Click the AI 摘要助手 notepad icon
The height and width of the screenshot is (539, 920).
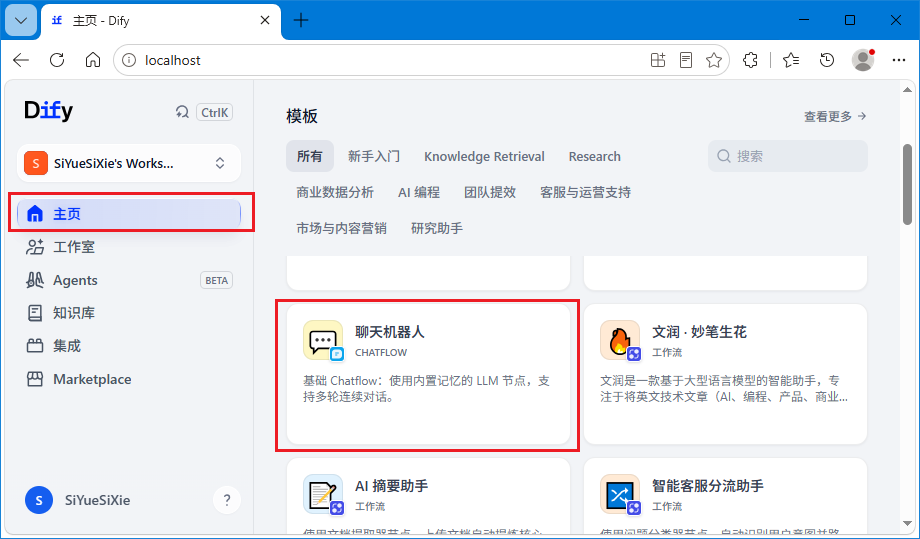(323, 494)
